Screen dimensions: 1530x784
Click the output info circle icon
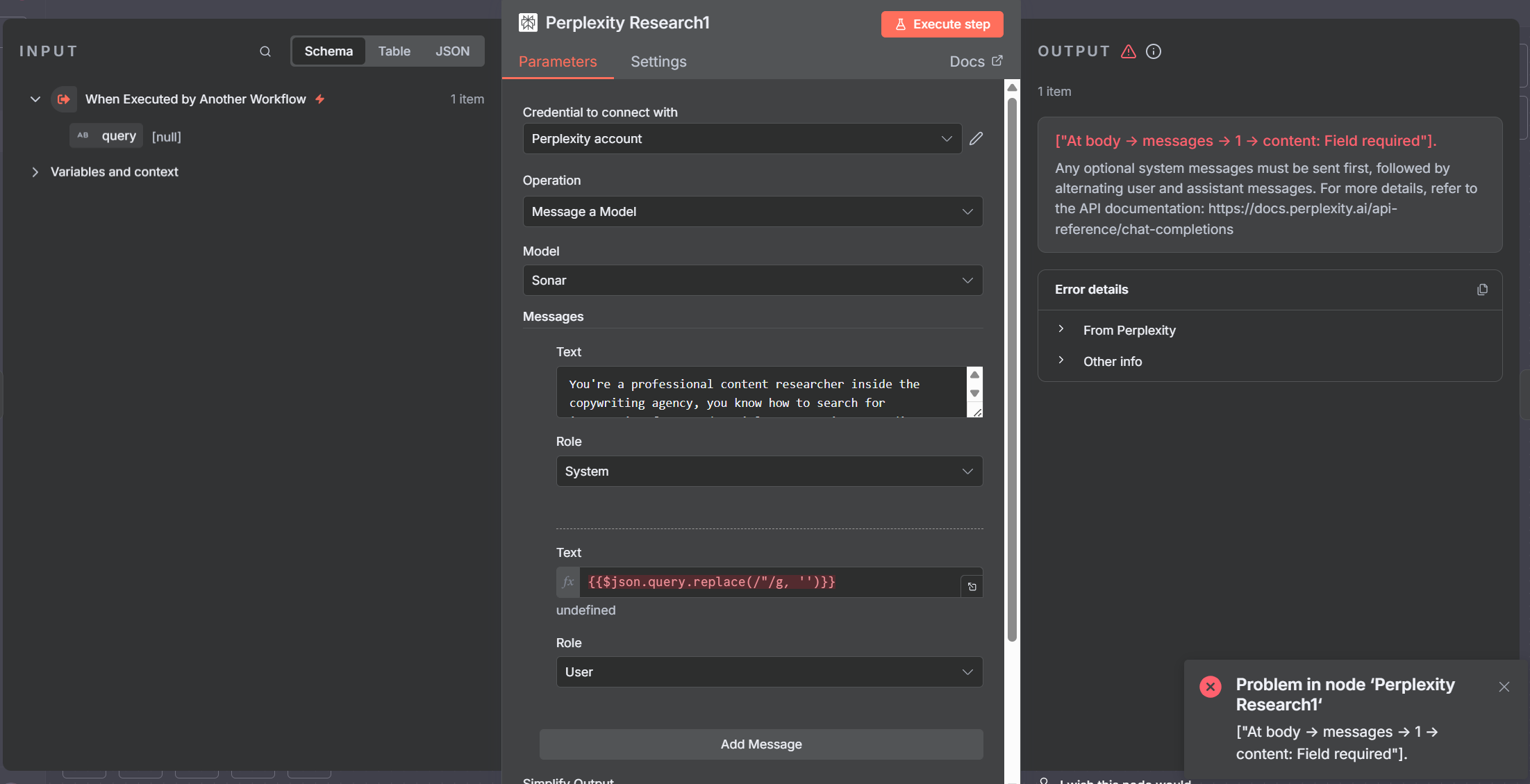pos(1154,51)
